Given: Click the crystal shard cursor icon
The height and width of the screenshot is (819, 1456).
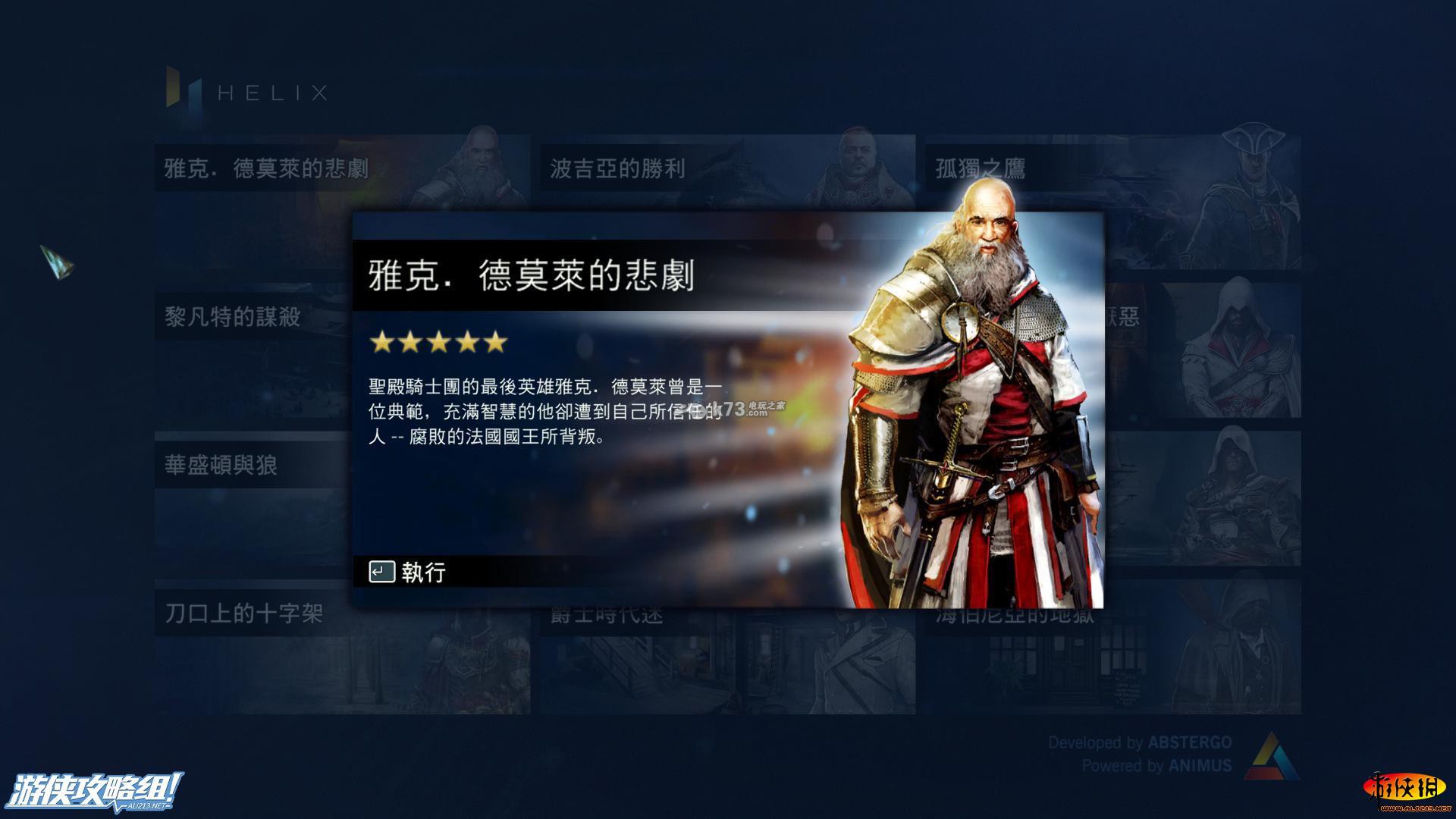Looking at the screenshot, I should click(x=57, y=262).
